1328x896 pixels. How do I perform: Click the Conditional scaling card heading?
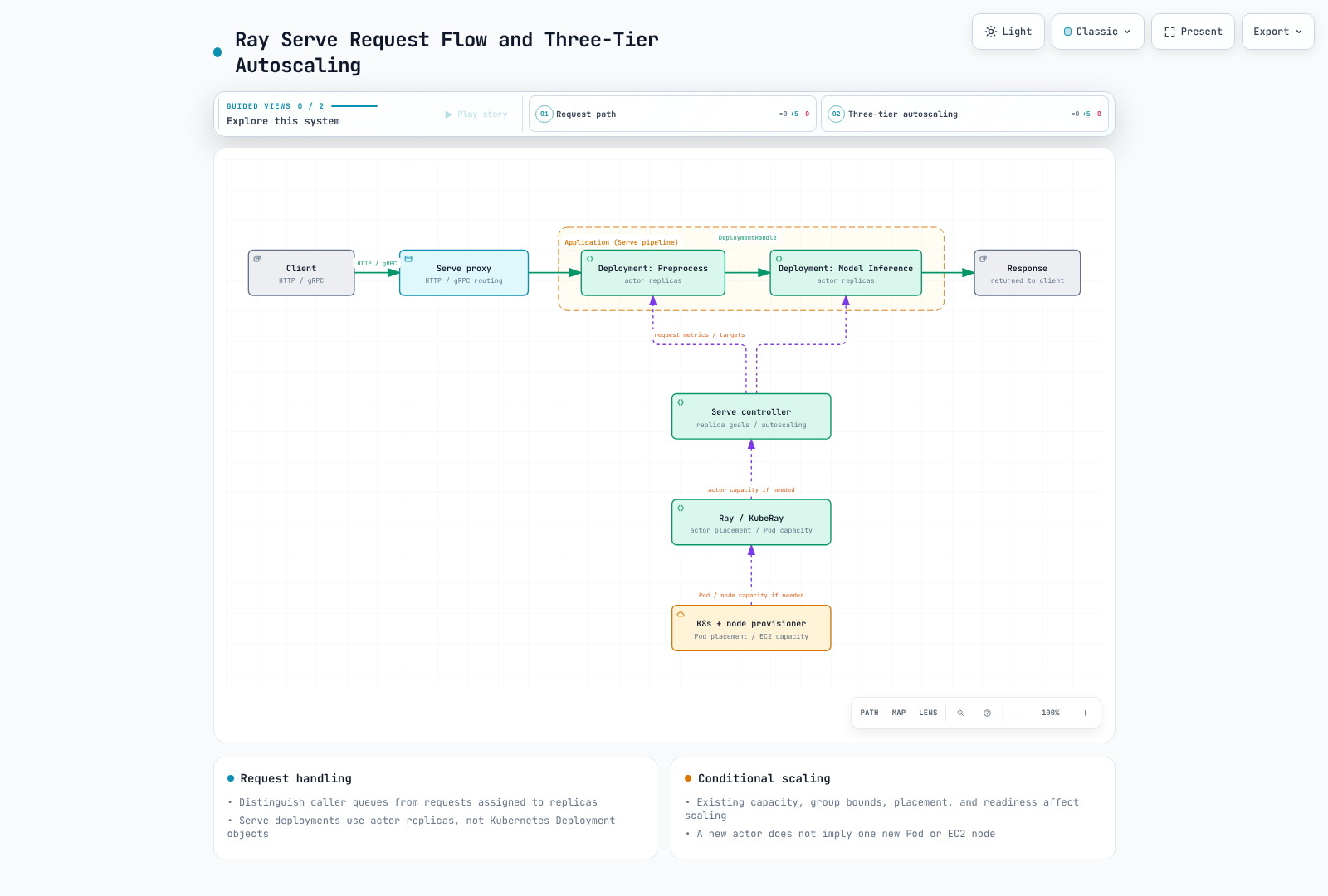pyautogui.click(x=764, y=778)
